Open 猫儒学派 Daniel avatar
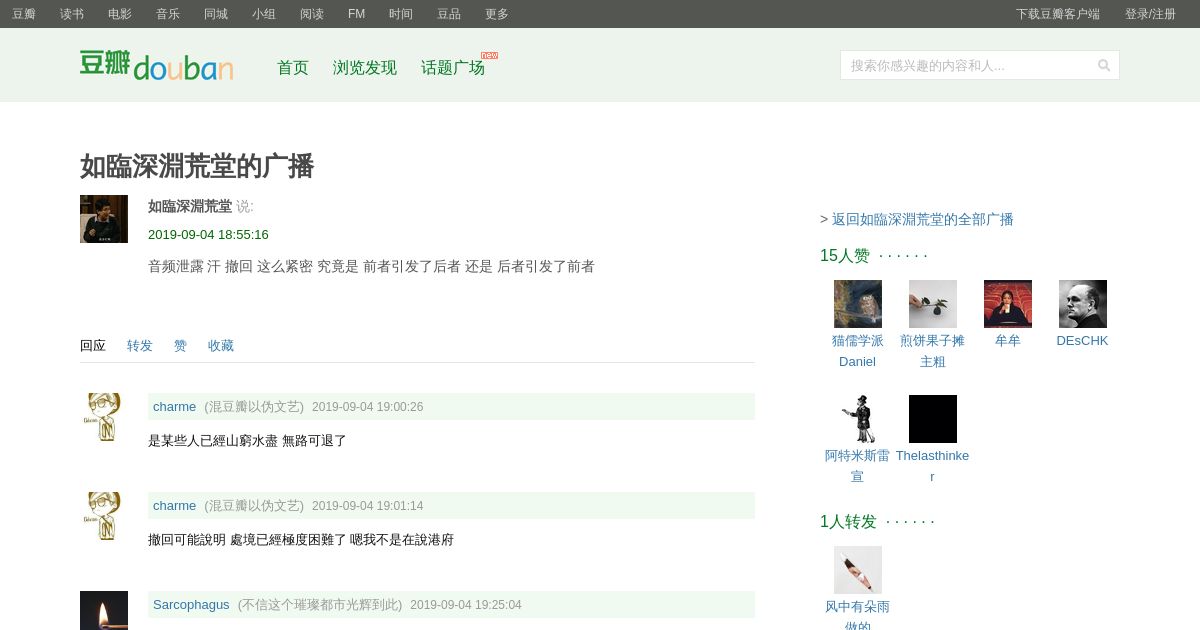1200x630 pixels. tap(858, 304)
